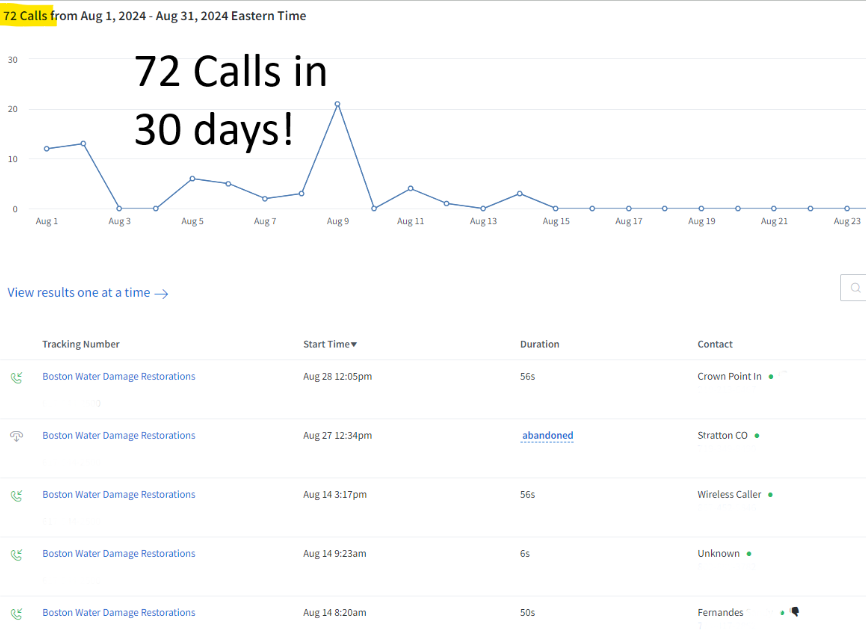This screenshot has height=635, width=866.
Task: Click the abandoned duration link
Action: [547, 435]
